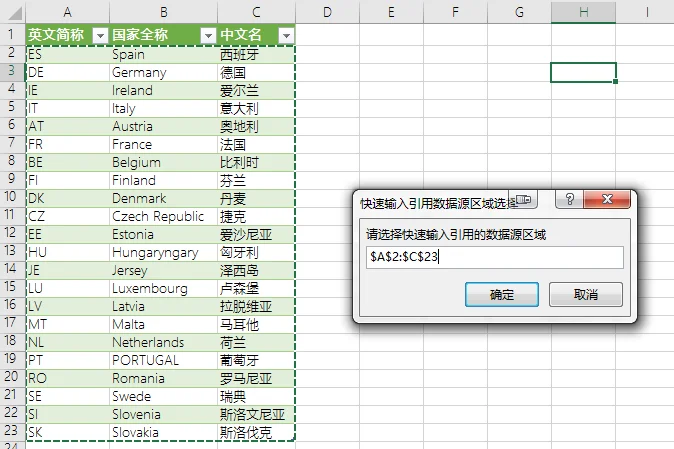Click the 取消 button
The height and width of the screenshot is (449, 674).
click(585, 295)
